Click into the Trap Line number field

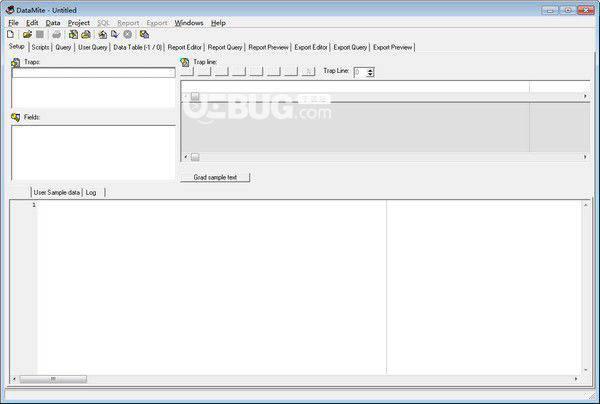360,72
